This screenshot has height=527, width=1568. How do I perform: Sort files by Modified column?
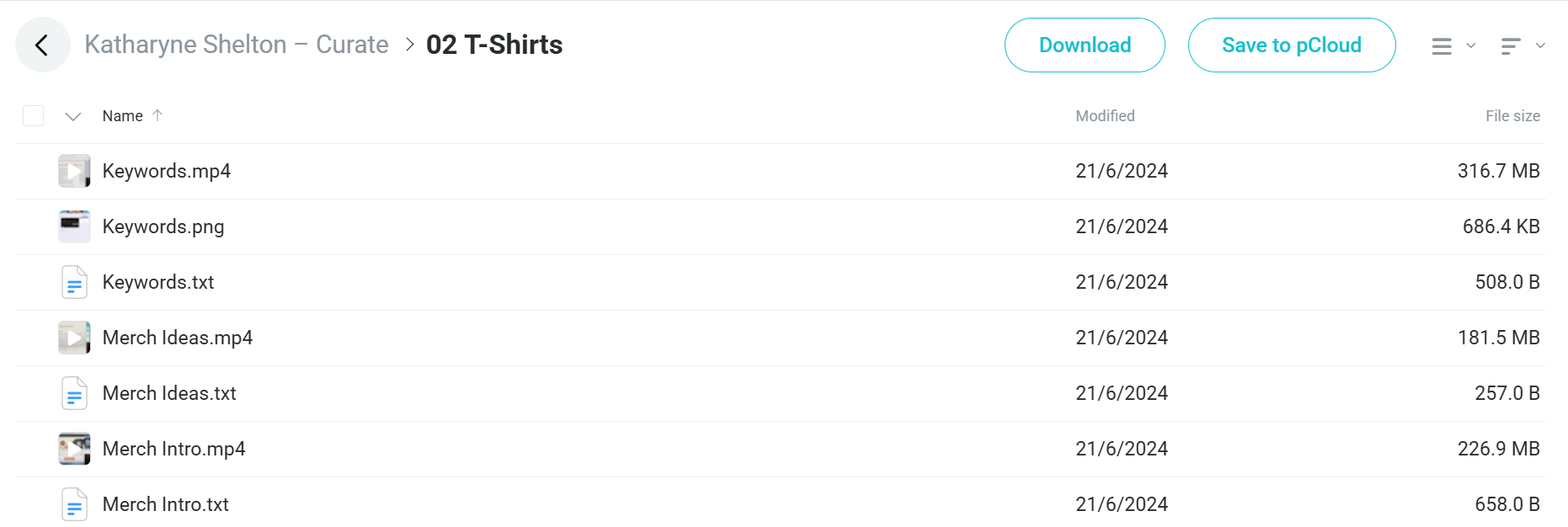click(1105, 116)
